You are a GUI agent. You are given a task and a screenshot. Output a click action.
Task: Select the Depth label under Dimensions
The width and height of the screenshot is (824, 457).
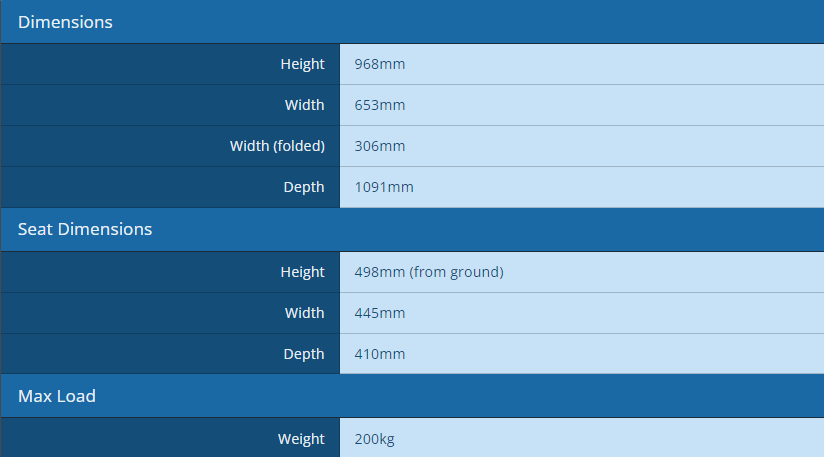pos(304,187)
